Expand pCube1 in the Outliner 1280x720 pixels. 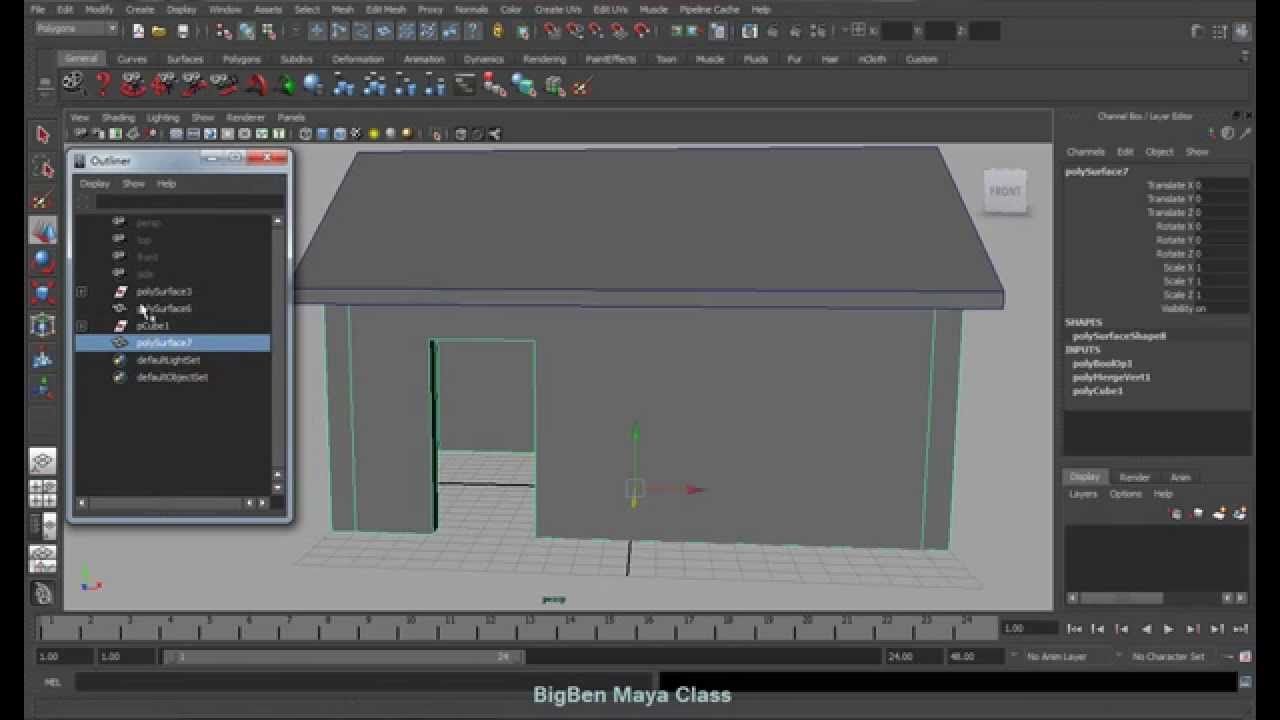pos(82,326)
